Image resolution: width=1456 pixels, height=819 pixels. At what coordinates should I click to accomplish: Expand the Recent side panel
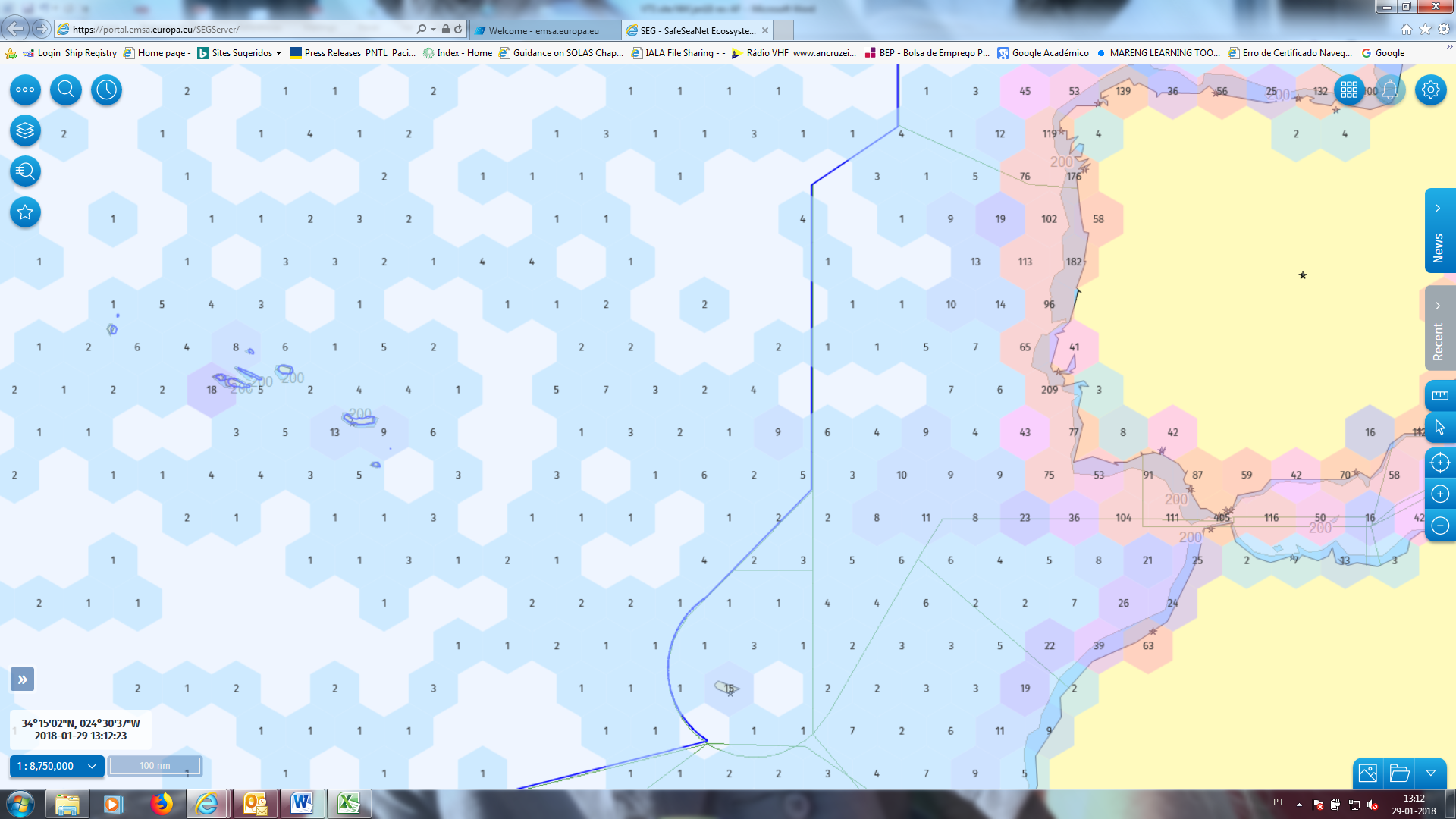click(x=1439, y=328)
